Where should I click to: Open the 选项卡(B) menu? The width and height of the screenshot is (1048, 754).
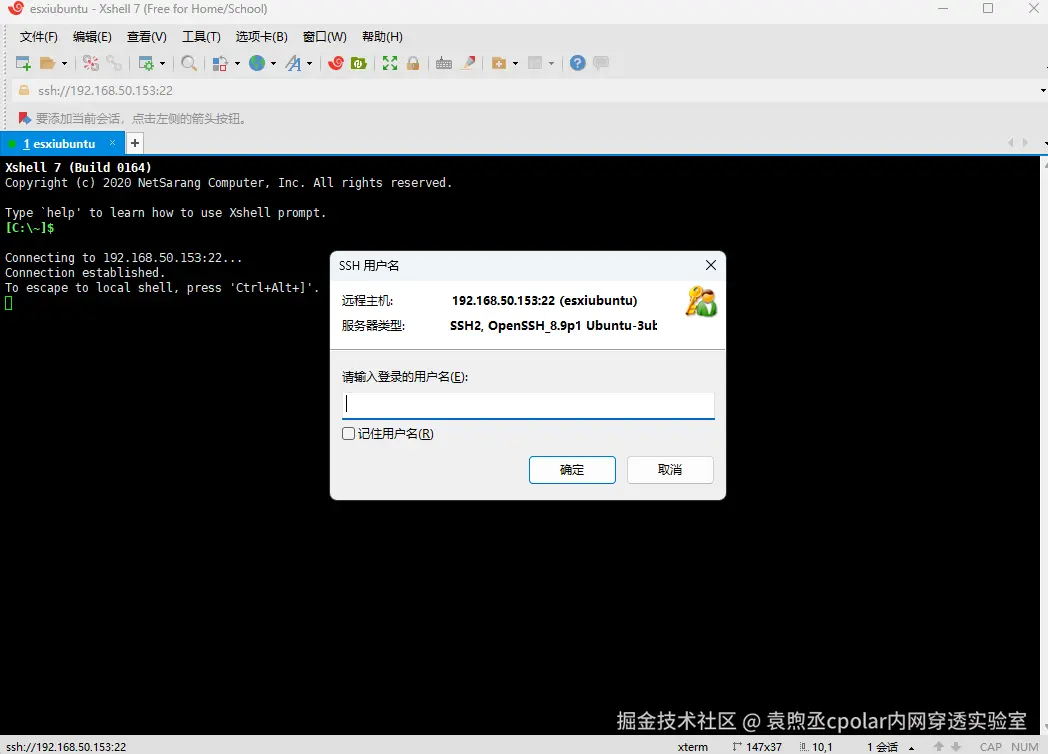tap(261, 37)
